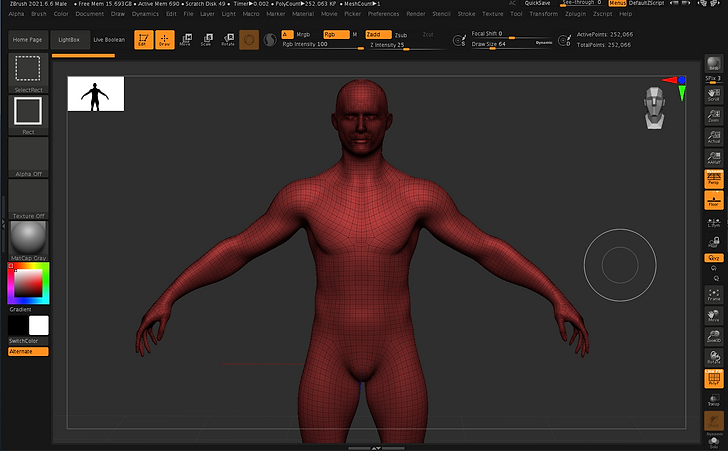Viewport: 728px width, 451px height.
Task: Toggle the Floor grid icon
Action: tap(714, 200)
